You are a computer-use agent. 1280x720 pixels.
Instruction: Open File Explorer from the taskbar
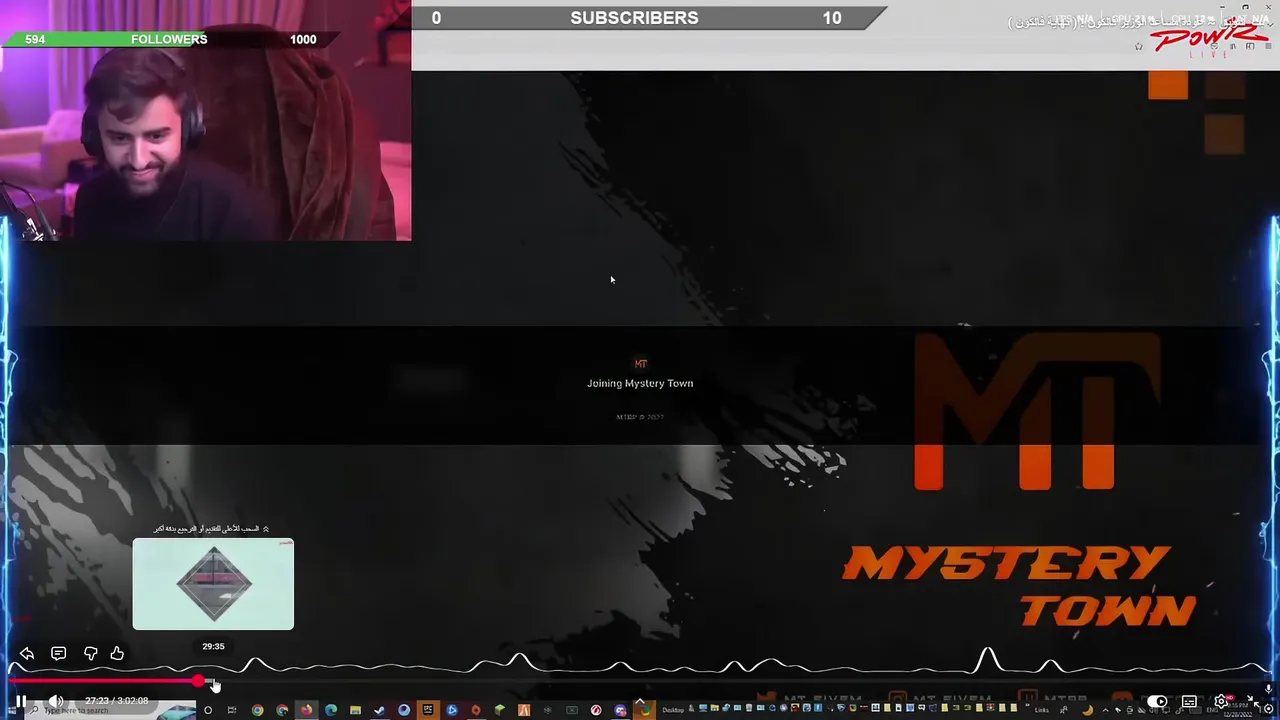tap(355, 710)
